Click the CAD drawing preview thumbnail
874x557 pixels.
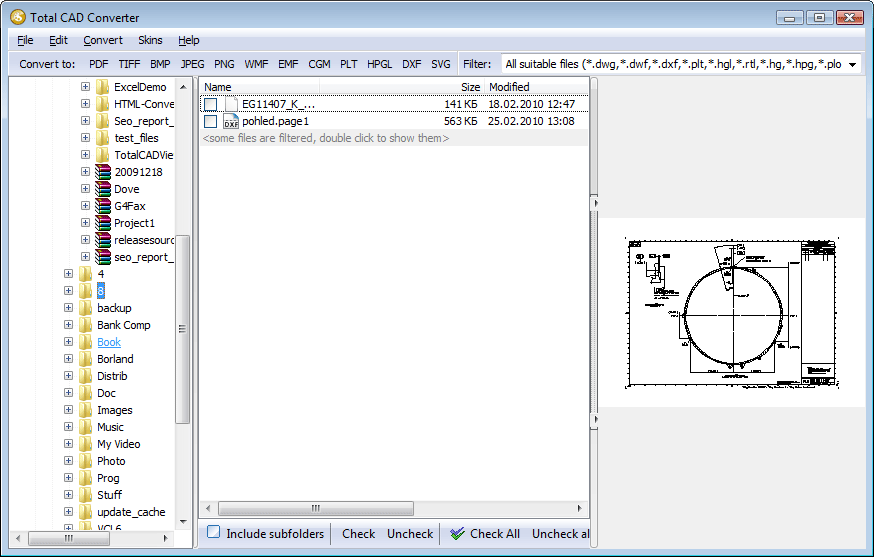[x=731, y=313]
